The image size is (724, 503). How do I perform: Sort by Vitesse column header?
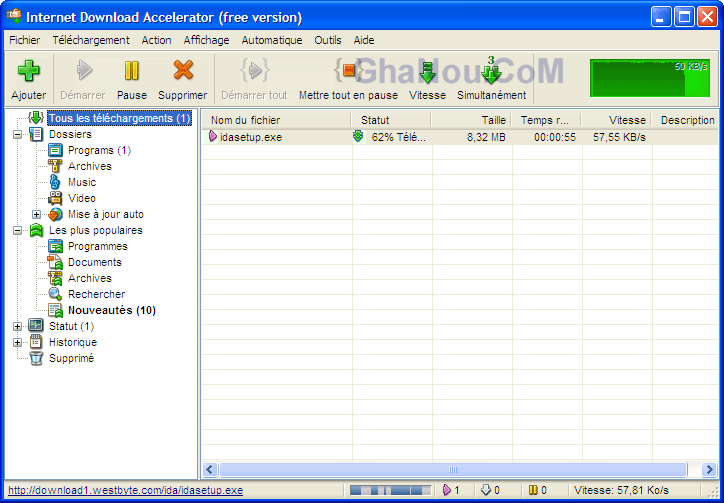pos(616,120)
